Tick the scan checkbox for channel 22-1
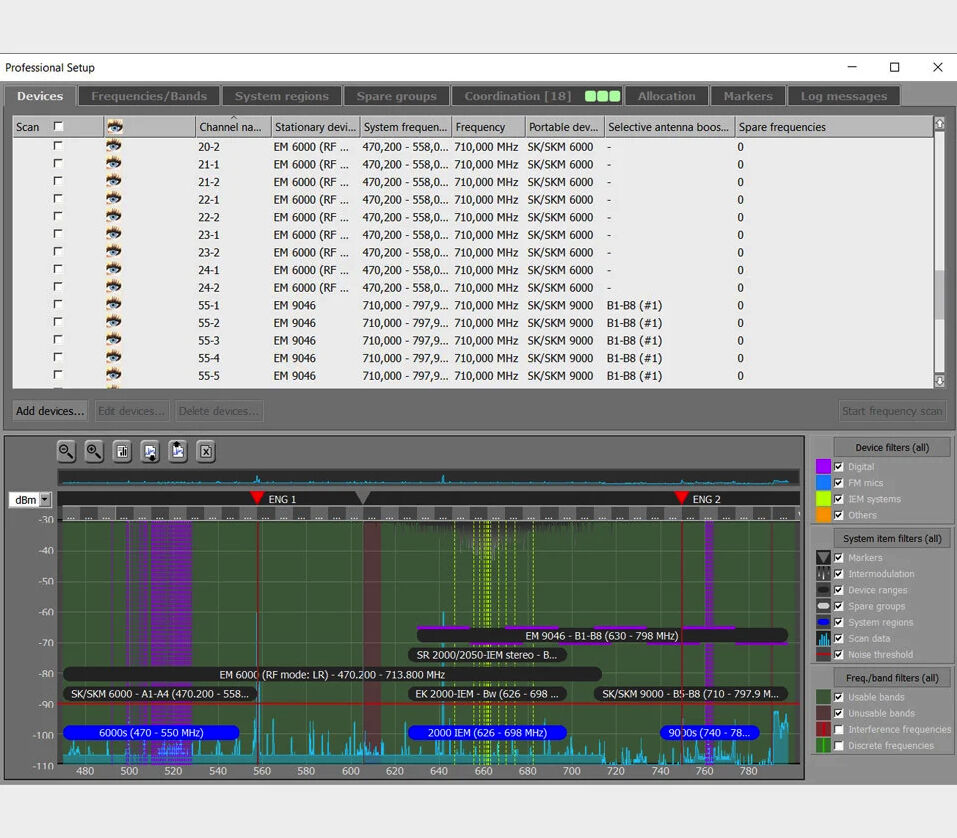The image size is (957, 838). [x=58, y=199]
